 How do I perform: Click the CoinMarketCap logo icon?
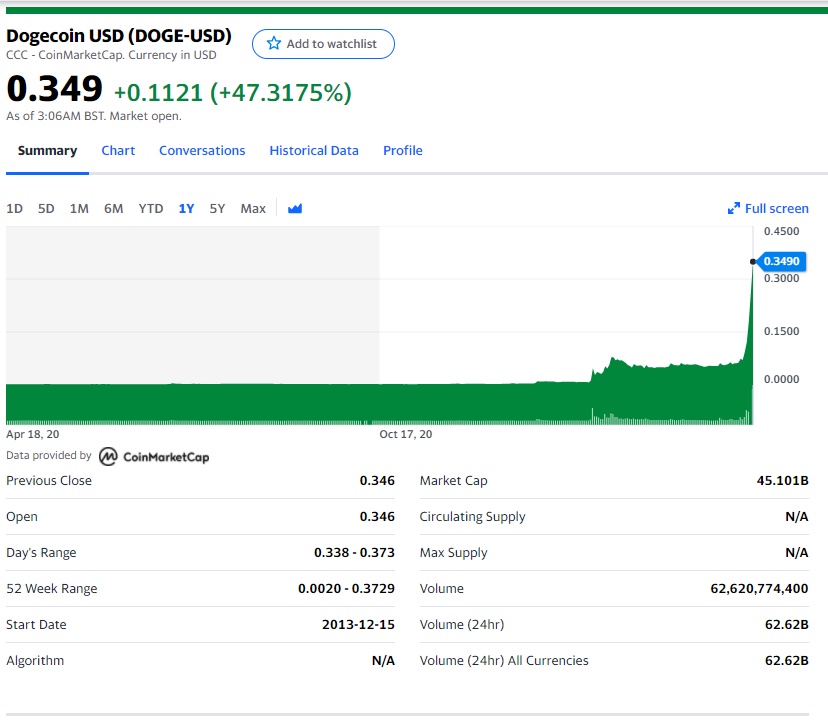108,457
